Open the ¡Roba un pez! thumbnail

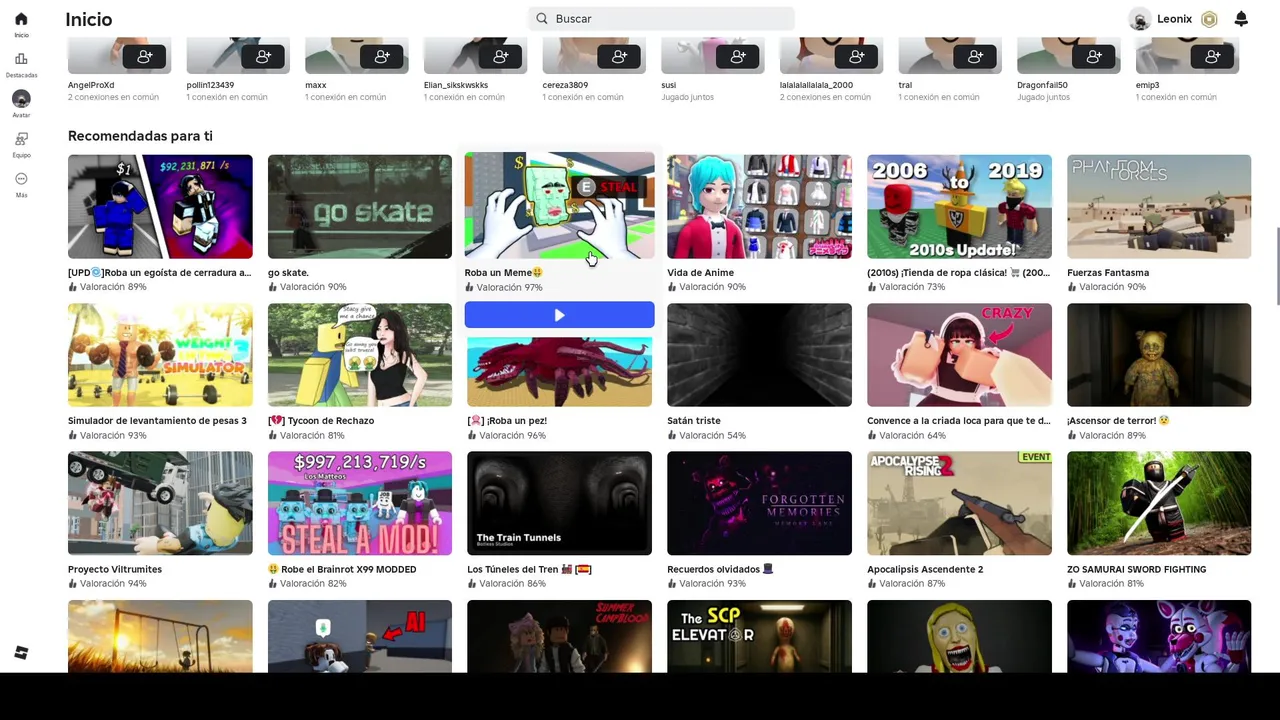[559, 370]
